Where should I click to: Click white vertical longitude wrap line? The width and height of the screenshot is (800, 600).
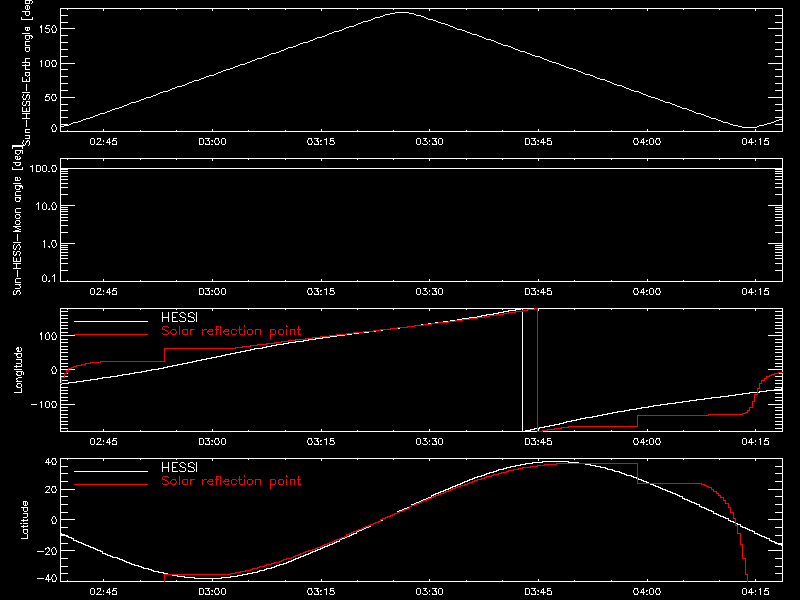tap(522, 371)
